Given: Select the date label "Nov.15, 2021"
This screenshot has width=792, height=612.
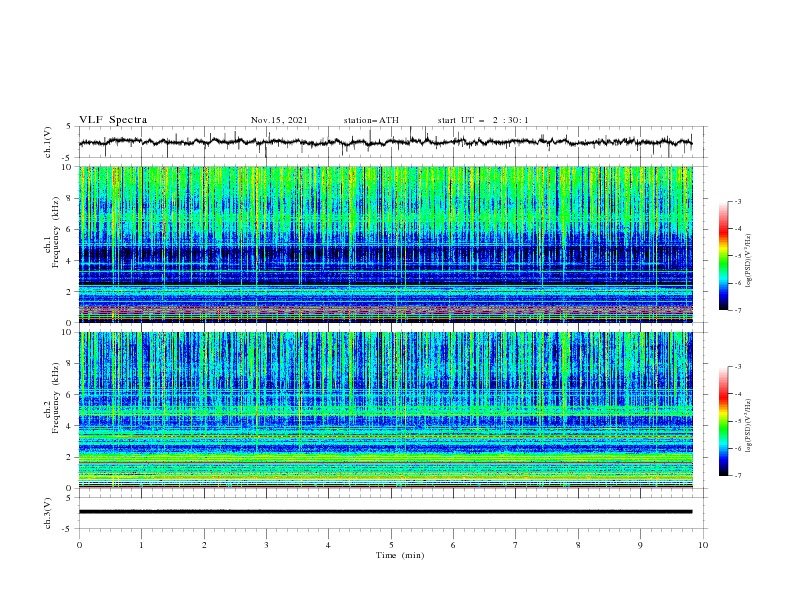Looking at the screenshot, I should point(279,120).
